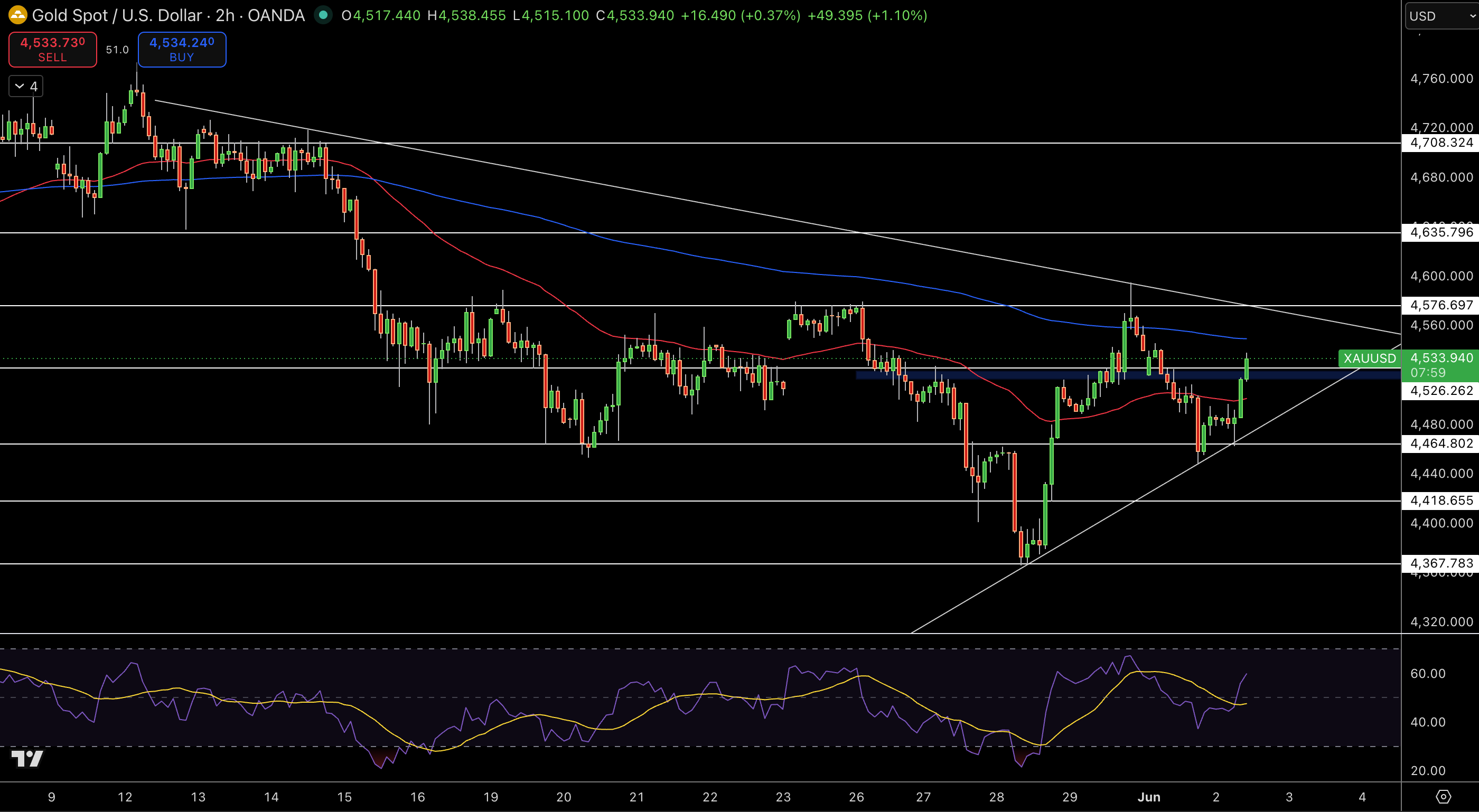Select the 4,367.783 horizontal line price label
This screenshot has width=1479, height=812.
[1441, 563]
